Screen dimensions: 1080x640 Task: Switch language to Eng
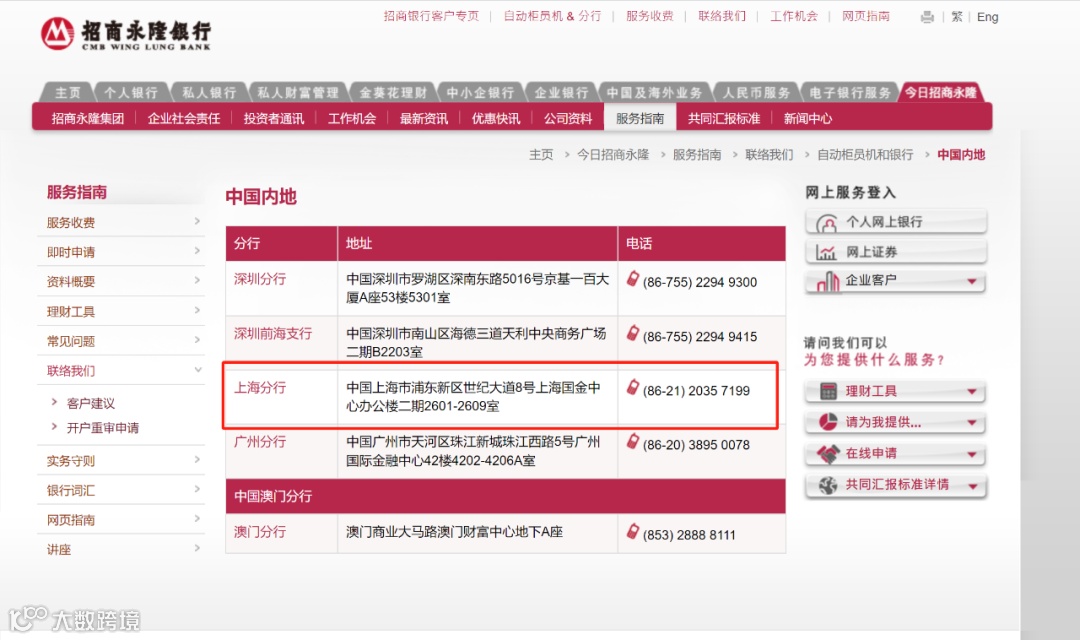coord(987,17)
